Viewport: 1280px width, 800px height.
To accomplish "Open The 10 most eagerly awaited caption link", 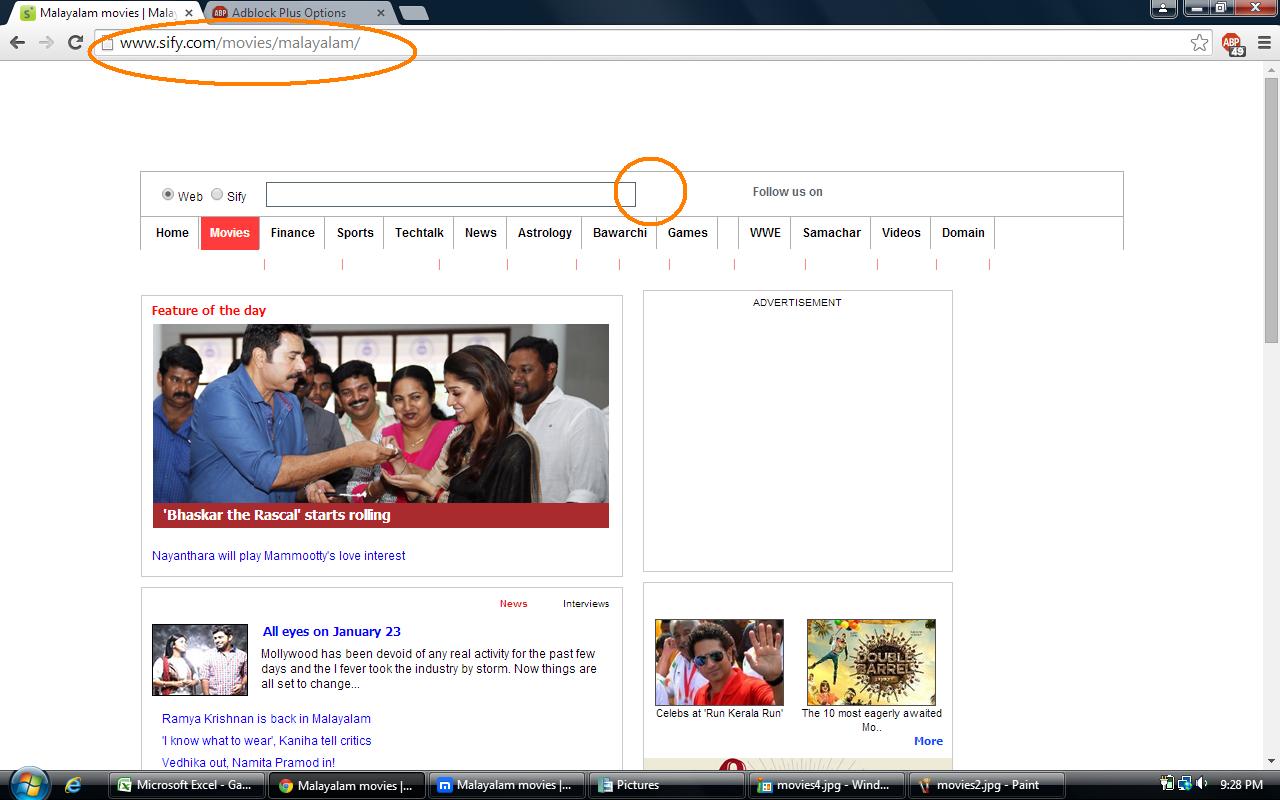I will [872, 720].
